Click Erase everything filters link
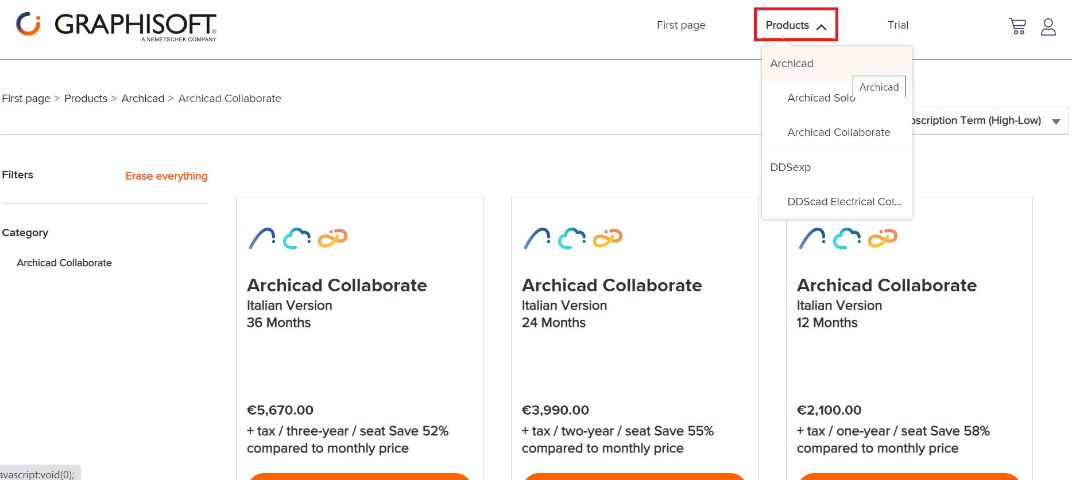The image size is (1072, 480). (x=166, y=176)
